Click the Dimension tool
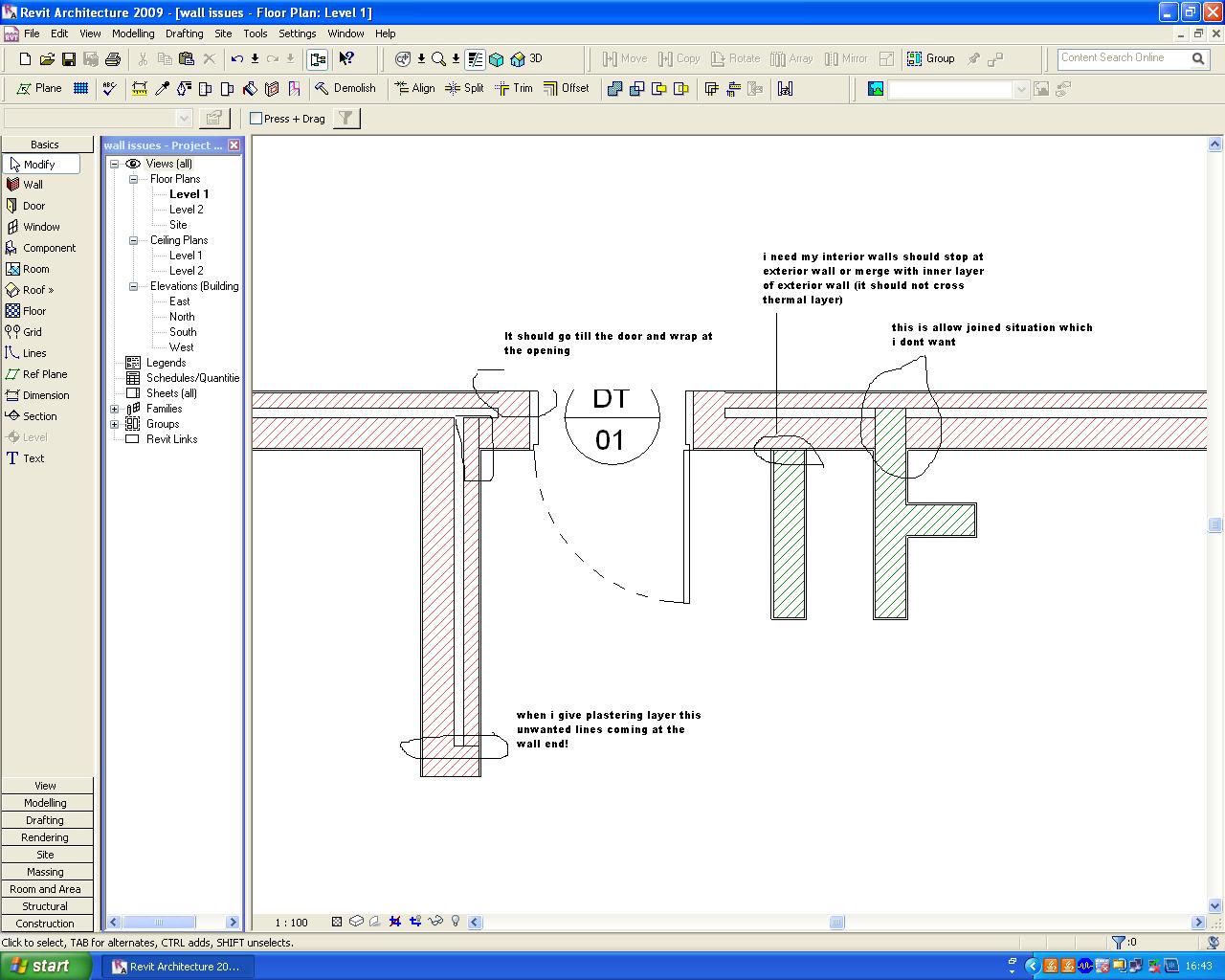This screenshot has height=980, width=1225. pyautogui.click(x=45, y=395)
